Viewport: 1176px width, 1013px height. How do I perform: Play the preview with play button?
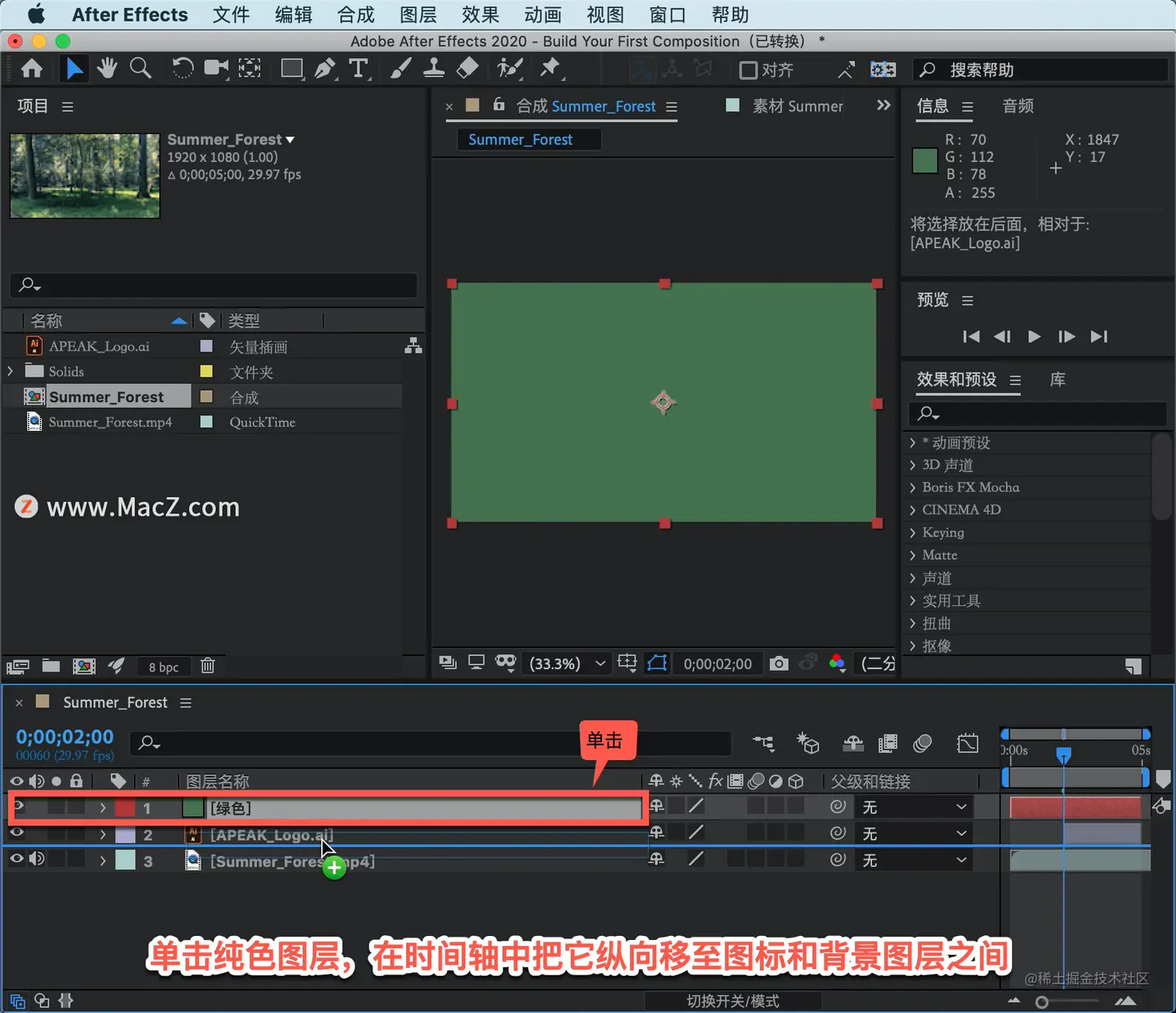(x=1034, y=337)
